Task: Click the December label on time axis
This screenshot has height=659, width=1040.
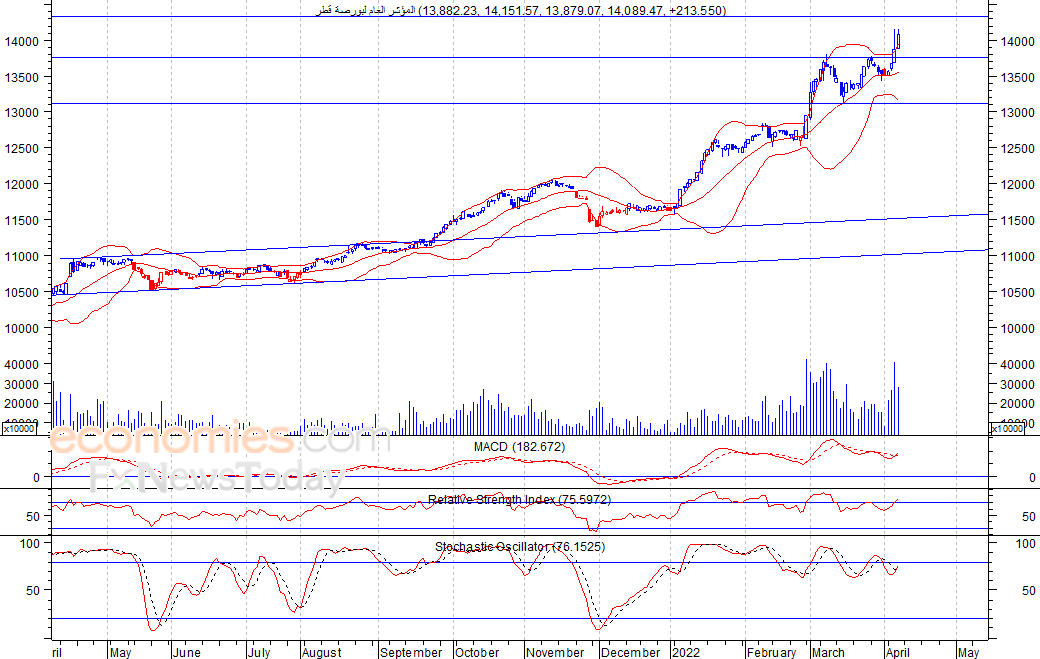Action: point(630,652)
